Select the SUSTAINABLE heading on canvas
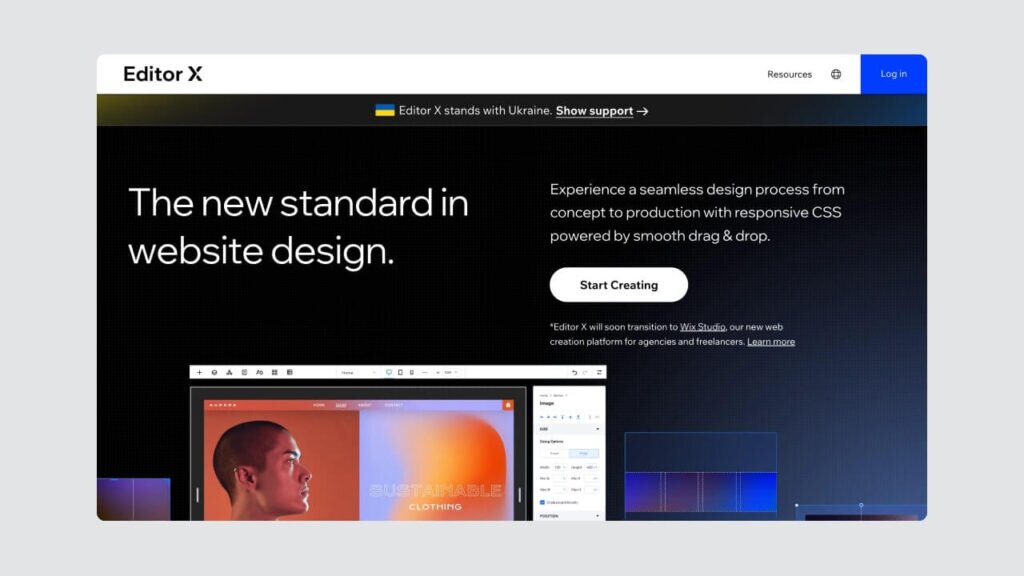Image resolution: width=1024 pixels, height=576 pixels. pos(436,490)
